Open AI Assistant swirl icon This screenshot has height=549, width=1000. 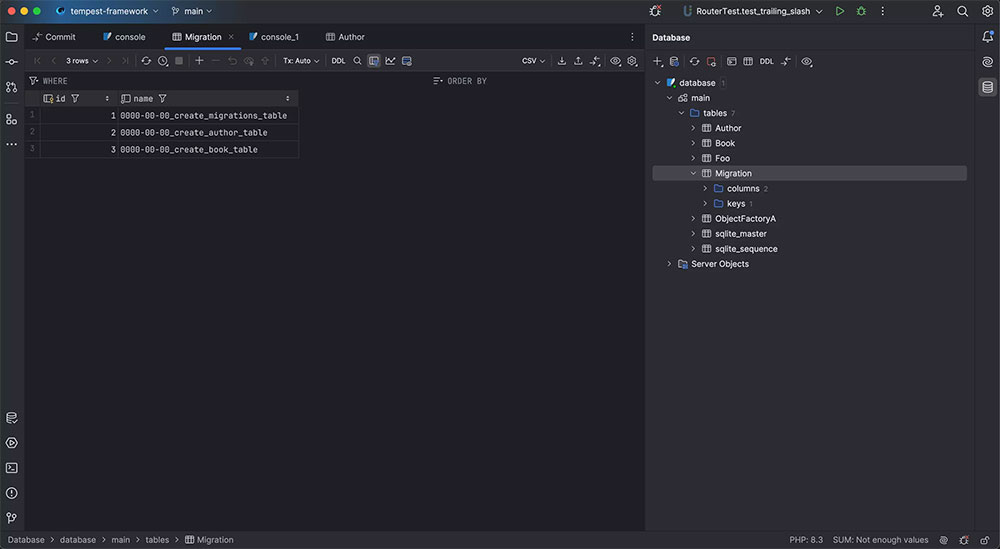click(987, 62)
